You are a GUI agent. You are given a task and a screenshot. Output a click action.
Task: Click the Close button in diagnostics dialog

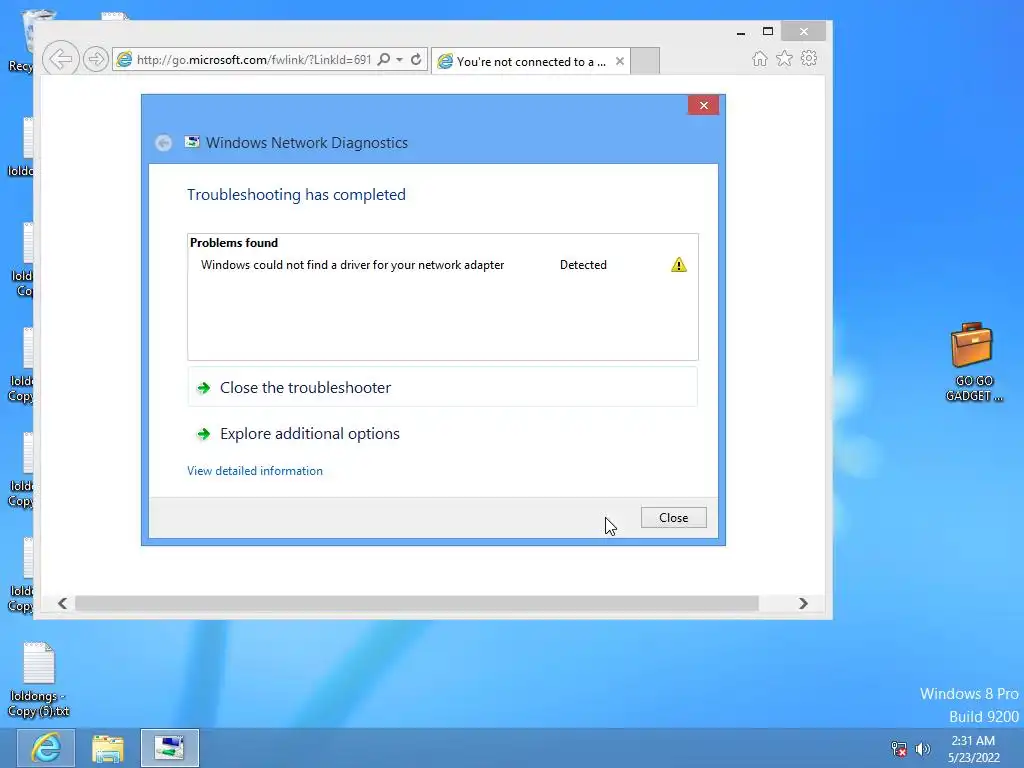point(673,517)
